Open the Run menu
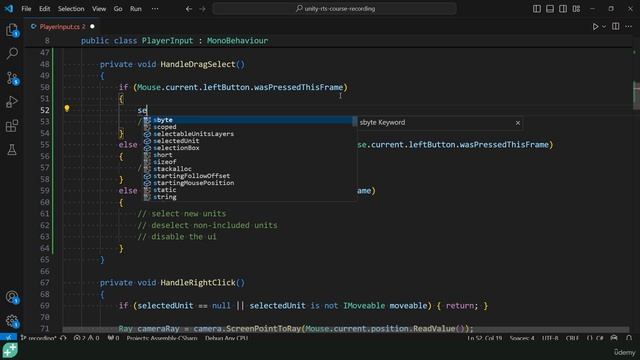Screen dimensions: 640x360 (136, 9)
